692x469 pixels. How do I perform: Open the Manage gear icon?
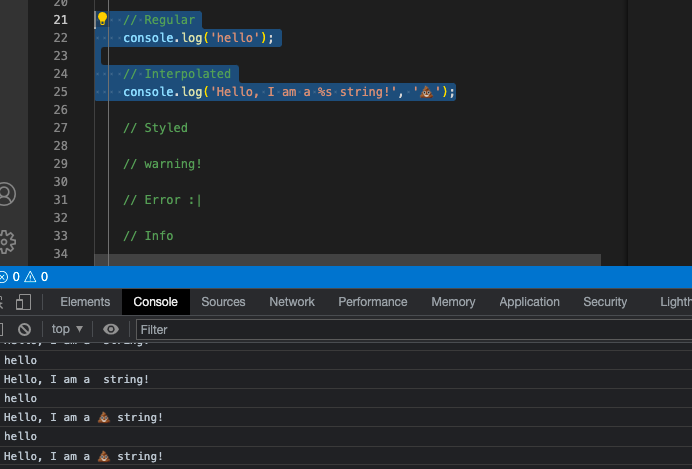click(7, 241)
